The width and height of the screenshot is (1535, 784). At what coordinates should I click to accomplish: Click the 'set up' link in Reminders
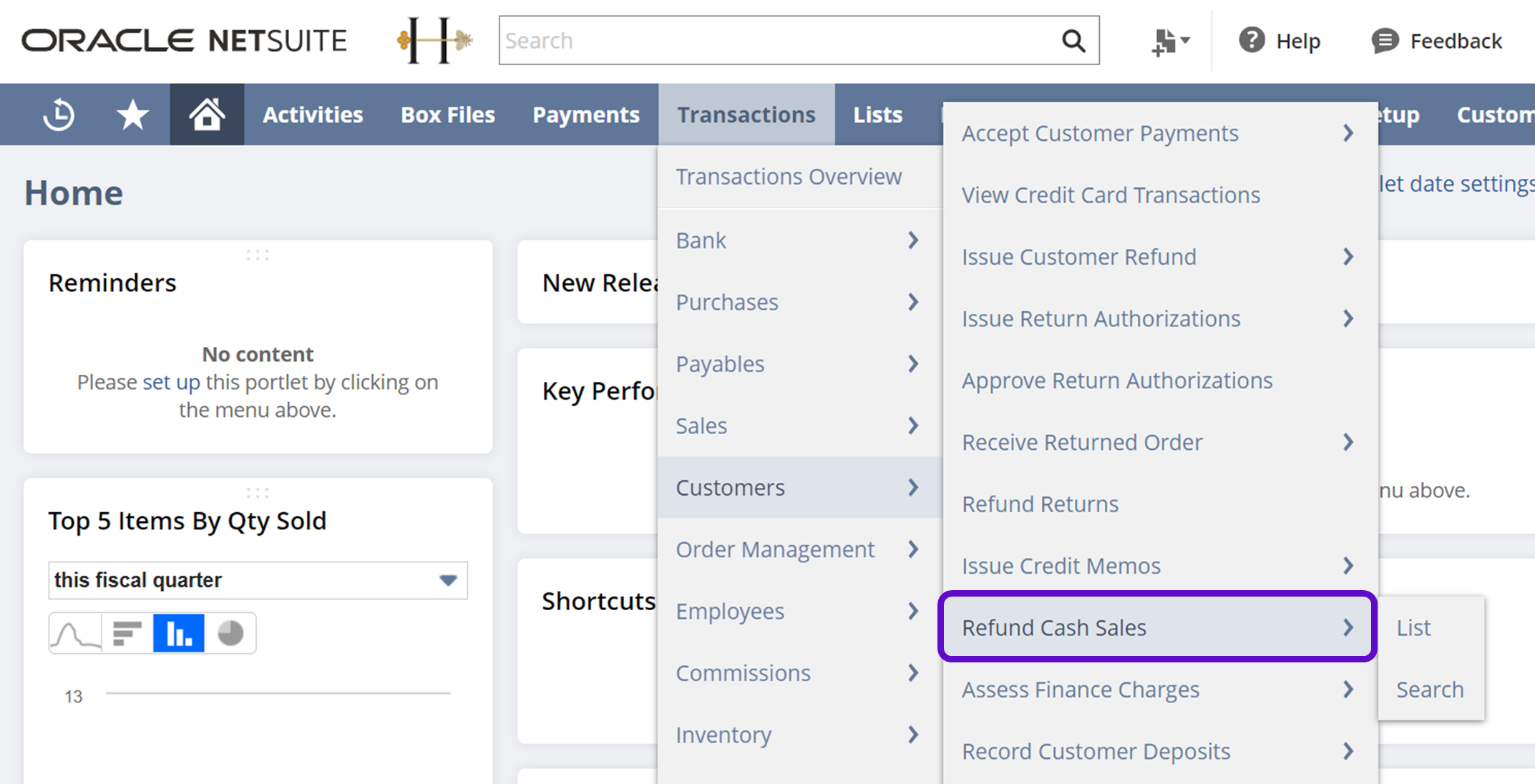(171, 382)
